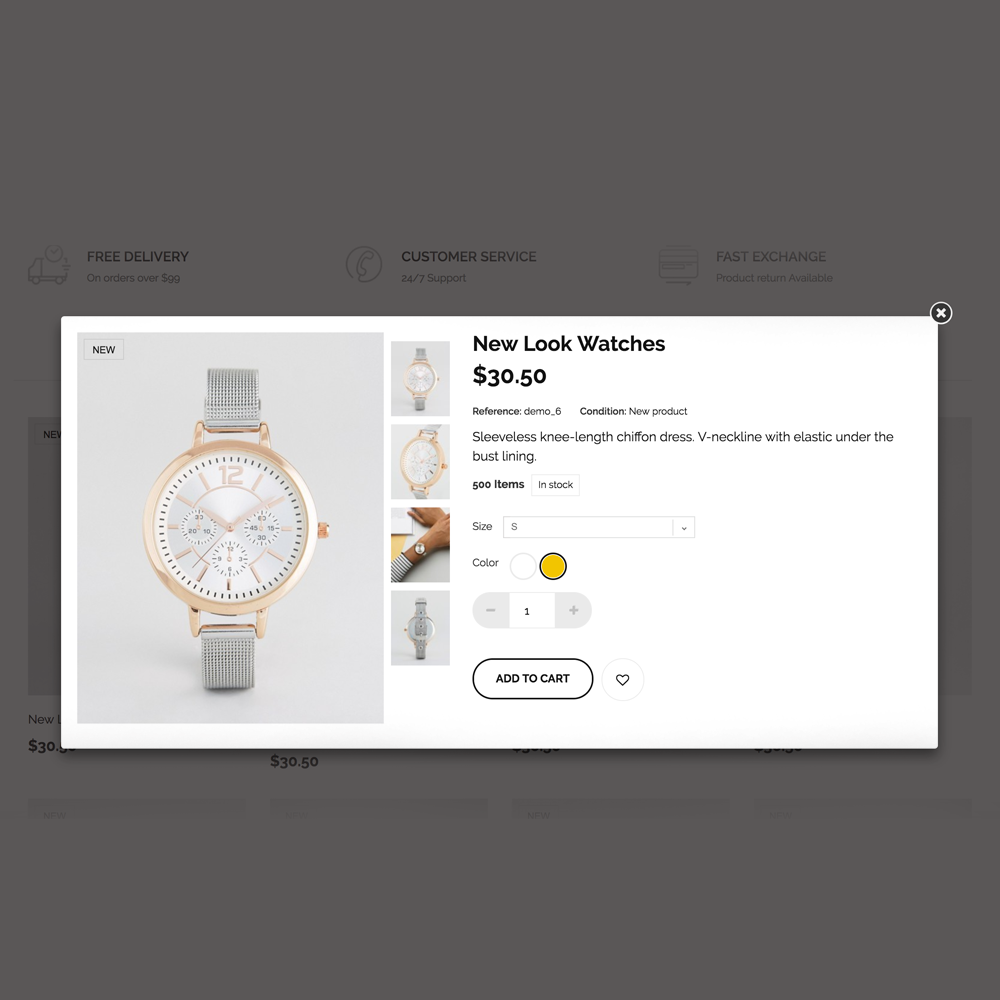Click the Add To Cart button
The image size is (1000, 1000).
(533, 679)
